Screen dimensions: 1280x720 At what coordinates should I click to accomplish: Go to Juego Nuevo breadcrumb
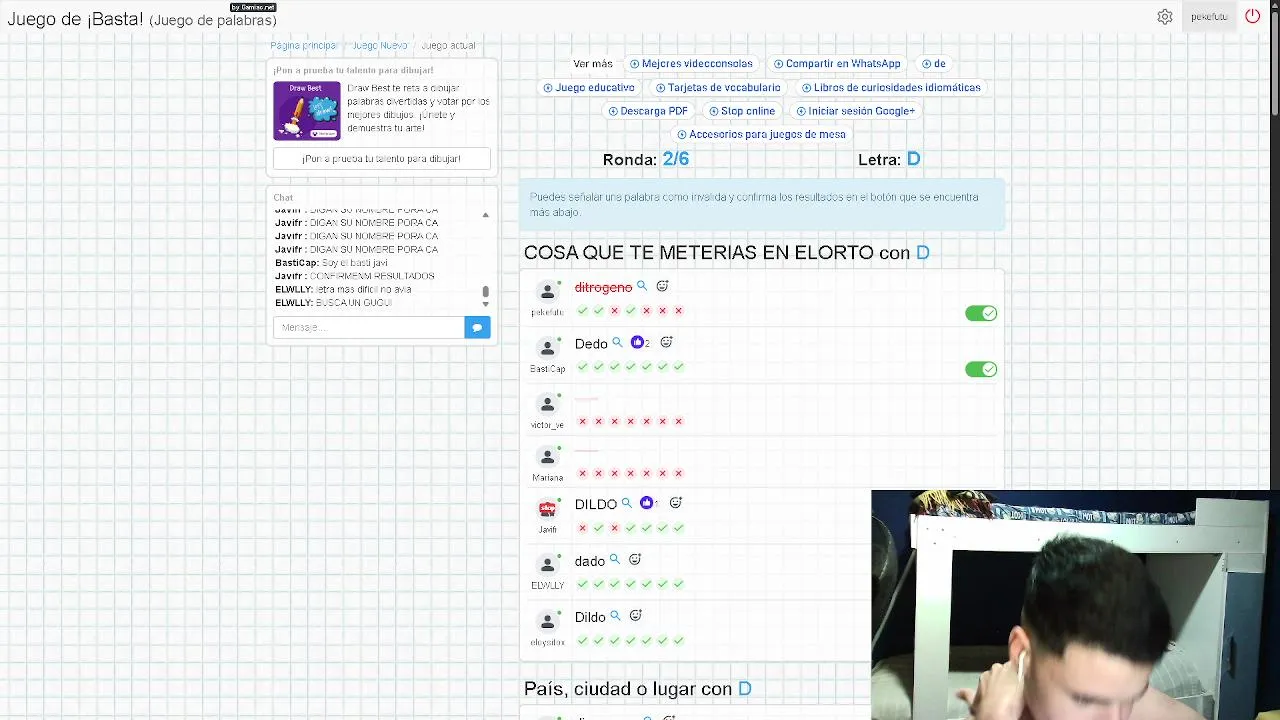[x=380, y=46]
